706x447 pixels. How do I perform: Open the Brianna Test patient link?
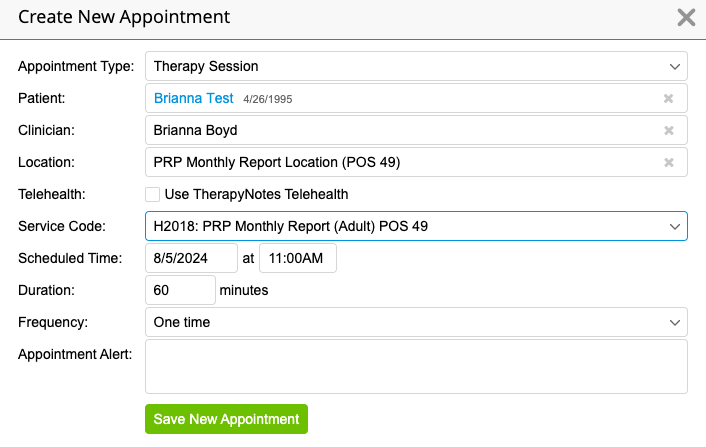coord(194,99)
